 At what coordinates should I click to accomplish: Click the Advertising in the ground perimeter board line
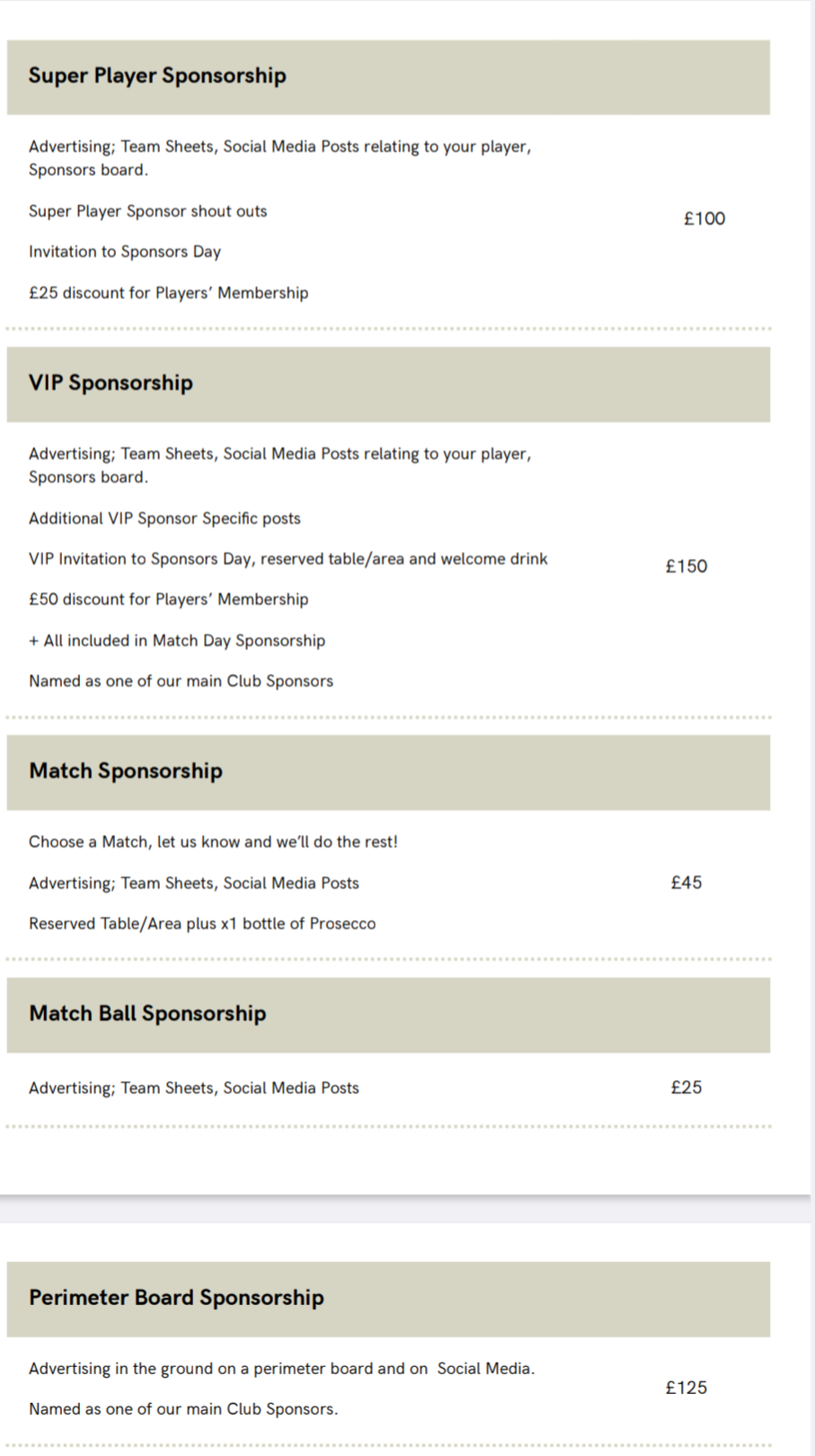coord(281,1369)
